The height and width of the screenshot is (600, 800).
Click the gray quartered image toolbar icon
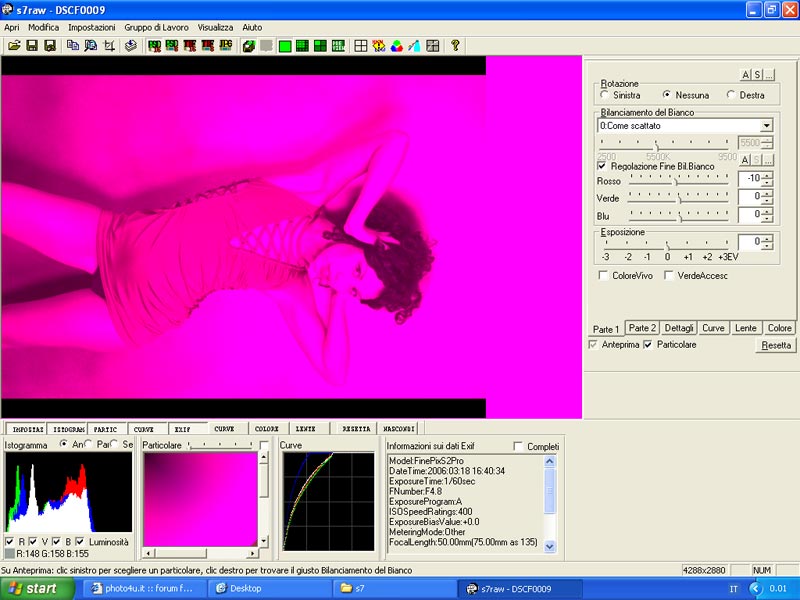tap(433, 46)
